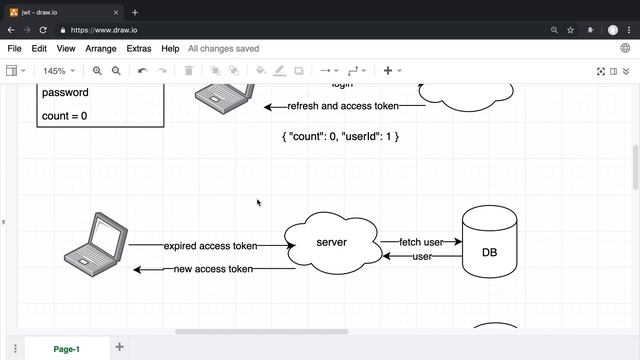This screenshot has width=640, height=360.
Task: Click the fetch user arrow label
Action: 421,242
